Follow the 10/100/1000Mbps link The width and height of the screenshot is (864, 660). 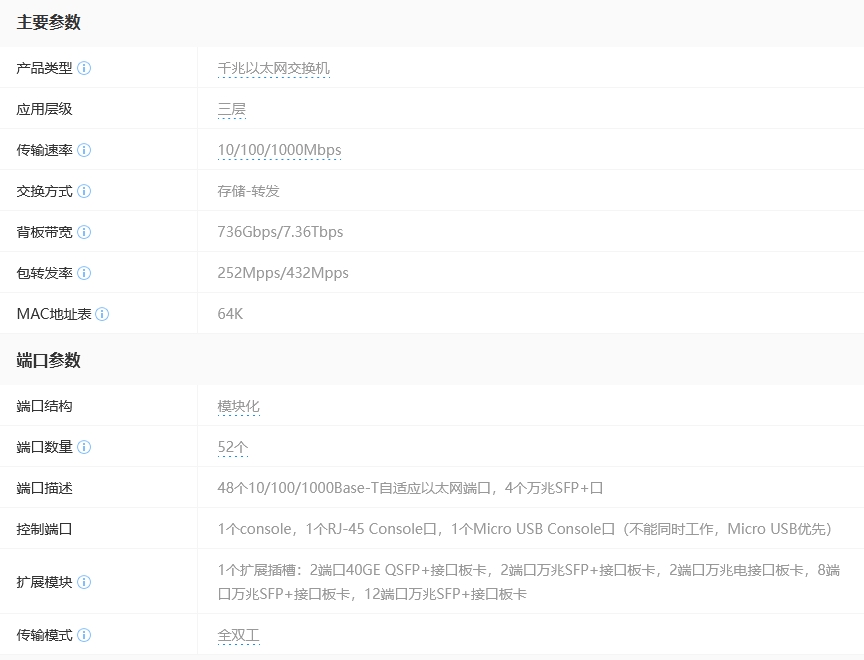(x=279, y=150)
